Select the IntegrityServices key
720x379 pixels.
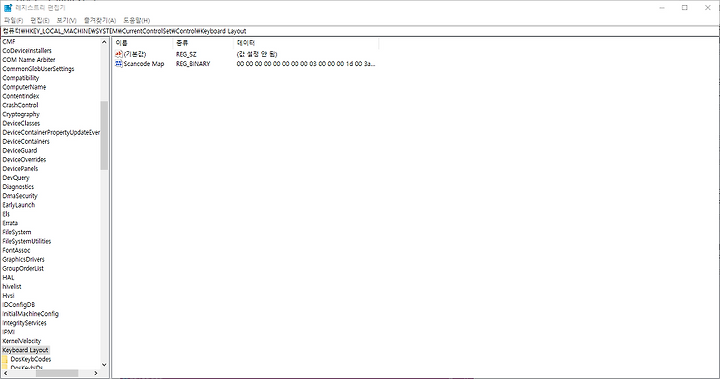(24, 323)
